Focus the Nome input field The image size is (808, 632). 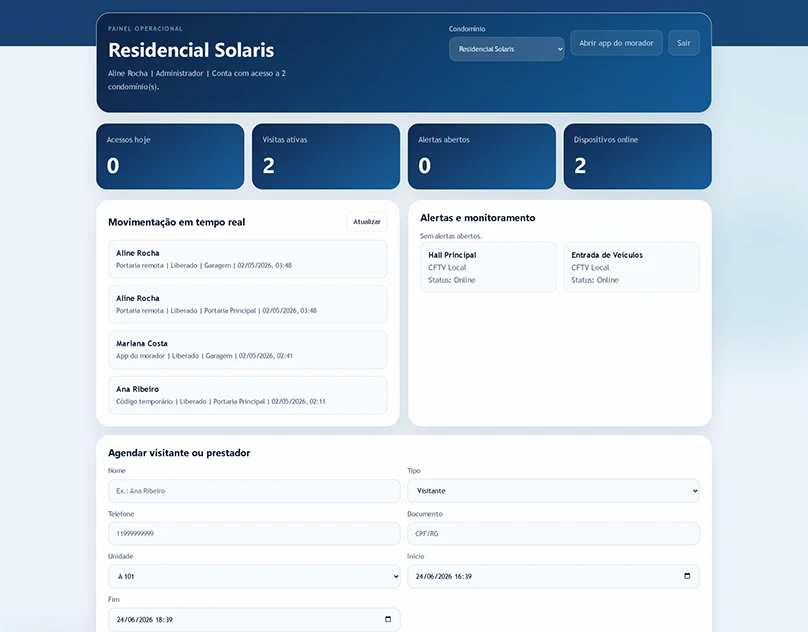point(254,491)
